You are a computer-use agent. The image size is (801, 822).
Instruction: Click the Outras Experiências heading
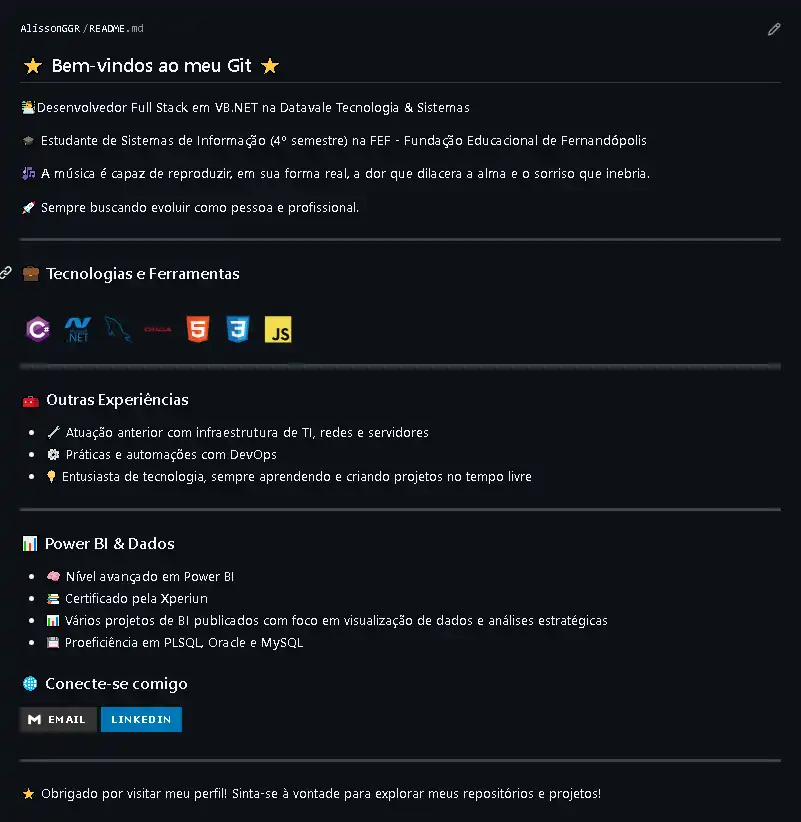pos(117,400)
